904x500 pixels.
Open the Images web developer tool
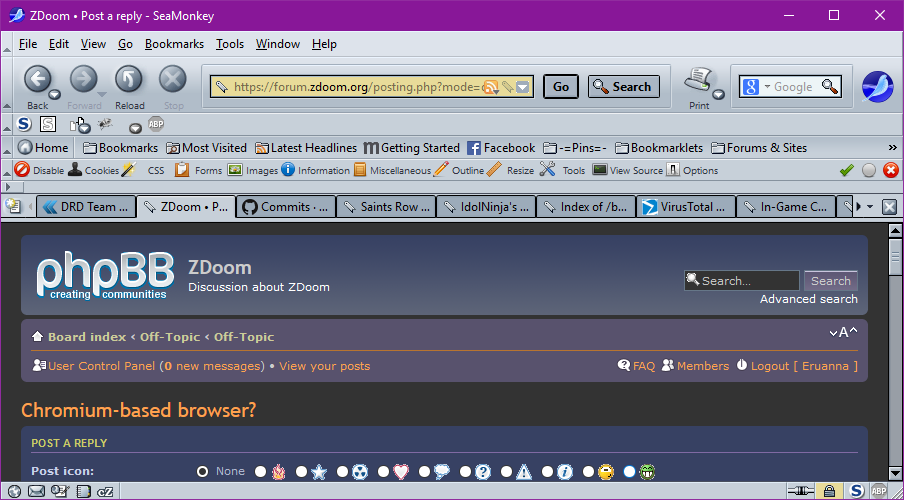[x=253, y=170]
